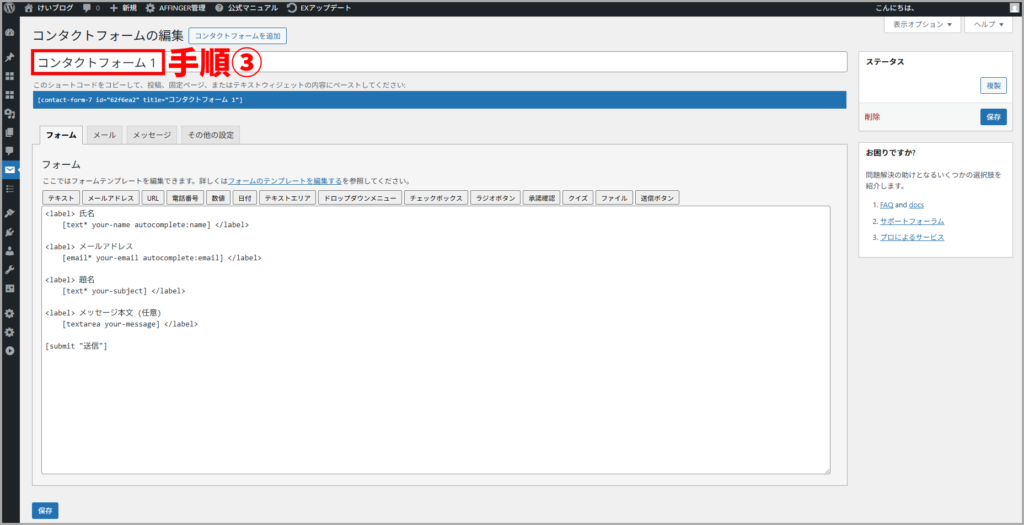Insert a ラジオボタン form tag
This screenshot has height=525, width=1024.
pyautogui.click(x=495, y=198)
